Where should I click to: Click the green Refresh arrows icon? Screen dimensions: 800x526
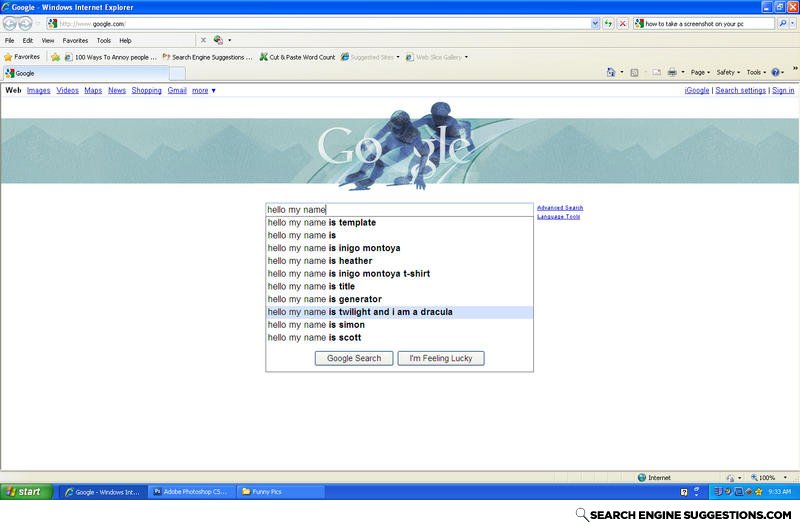[x=608, y=23]
